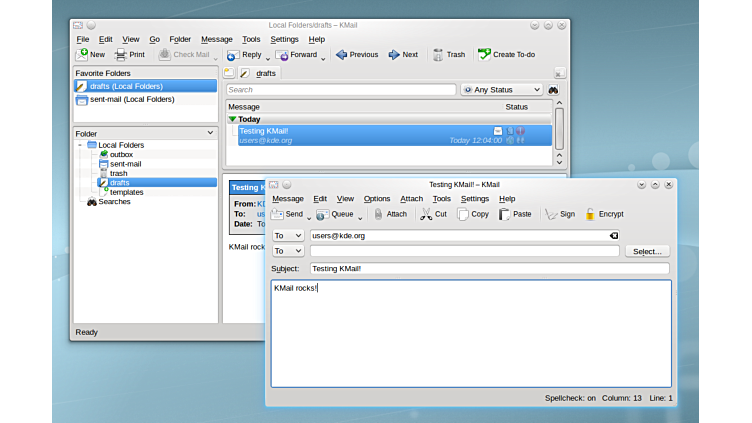
Task: Click the message list vertical scrollbar
Action: pos(559,130)
